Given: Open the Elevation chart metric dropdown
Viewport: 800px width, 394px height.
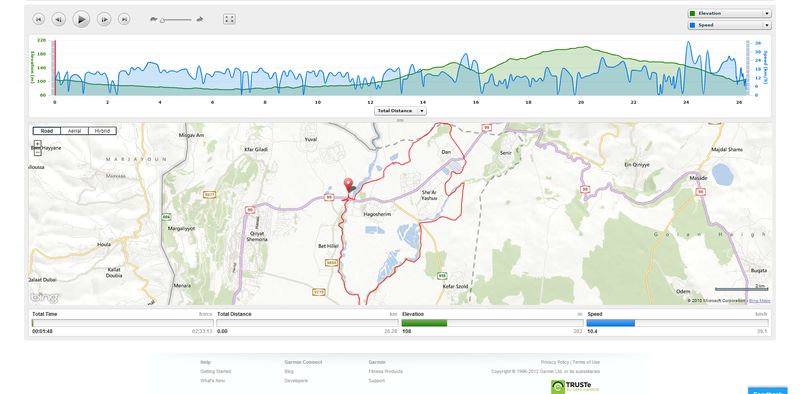Looking at the screenshot, I should pos(729,13).
